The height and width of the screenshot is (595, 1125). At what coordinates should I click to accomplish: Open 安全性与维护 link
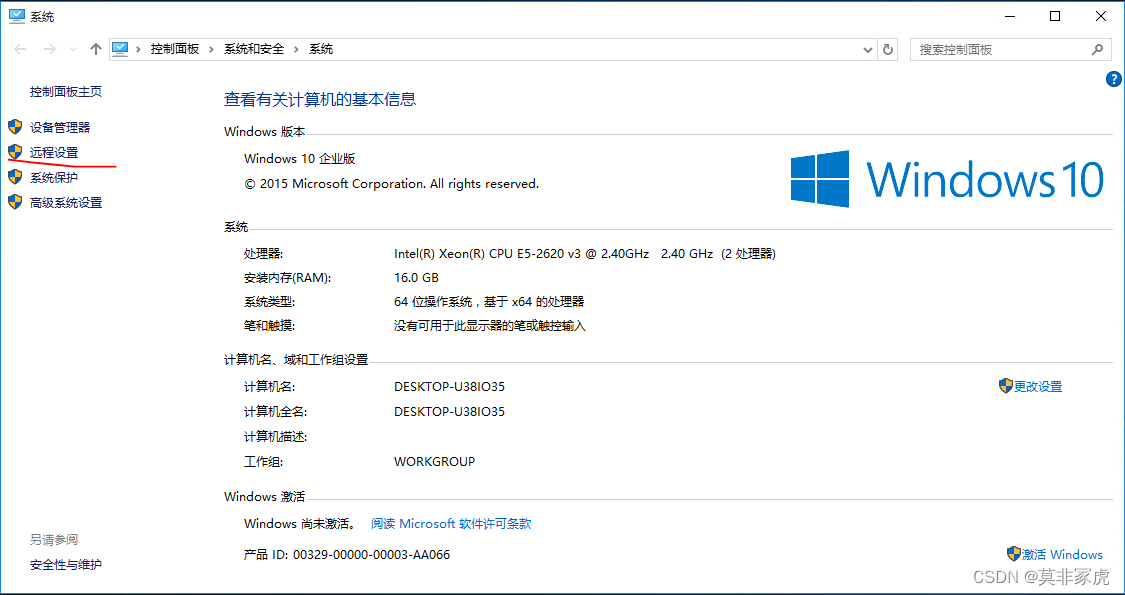tap(65, 564)
